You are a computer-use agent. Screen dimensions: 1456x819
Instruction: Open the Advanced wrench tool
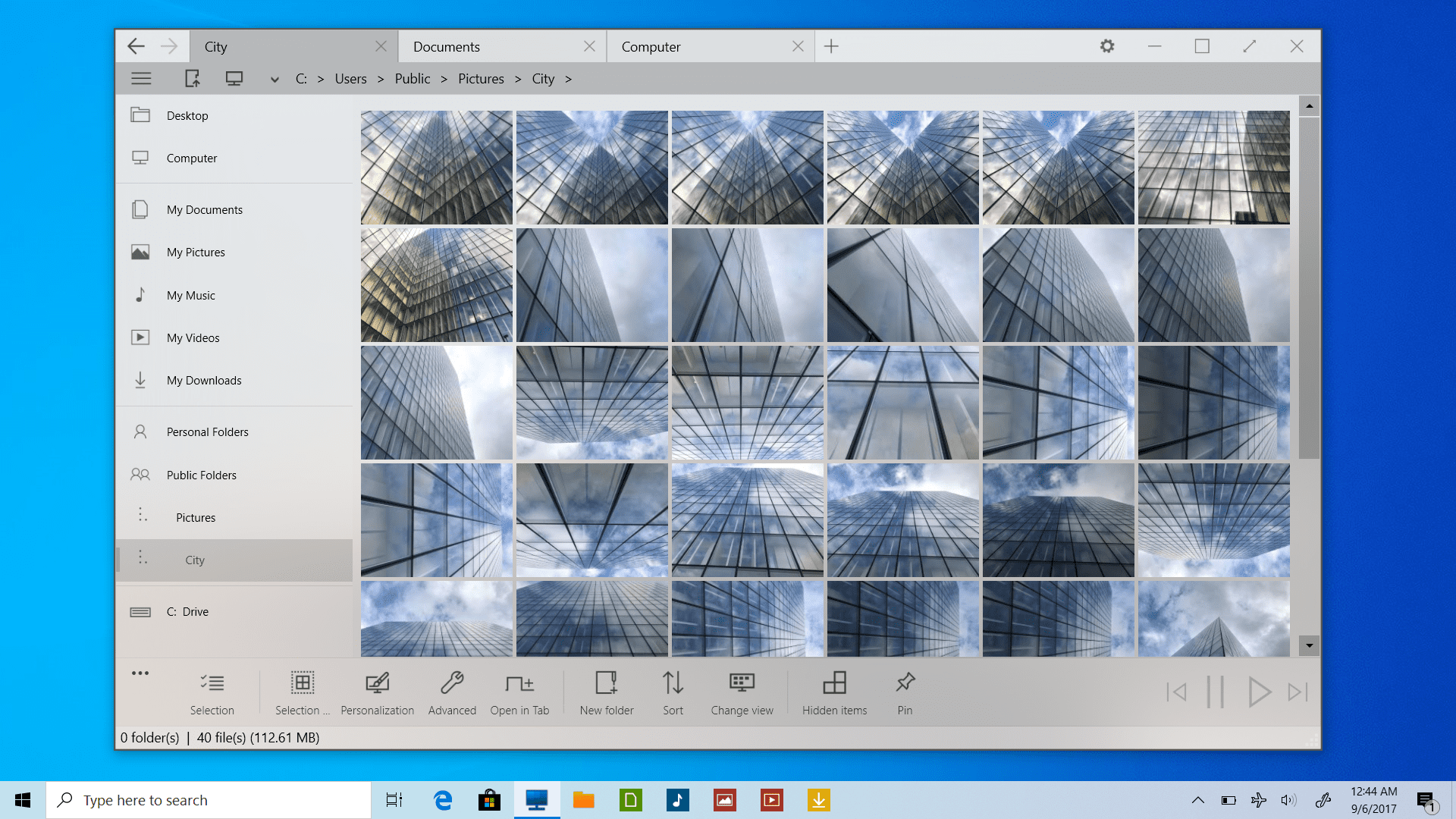click(x=452, y=692)
